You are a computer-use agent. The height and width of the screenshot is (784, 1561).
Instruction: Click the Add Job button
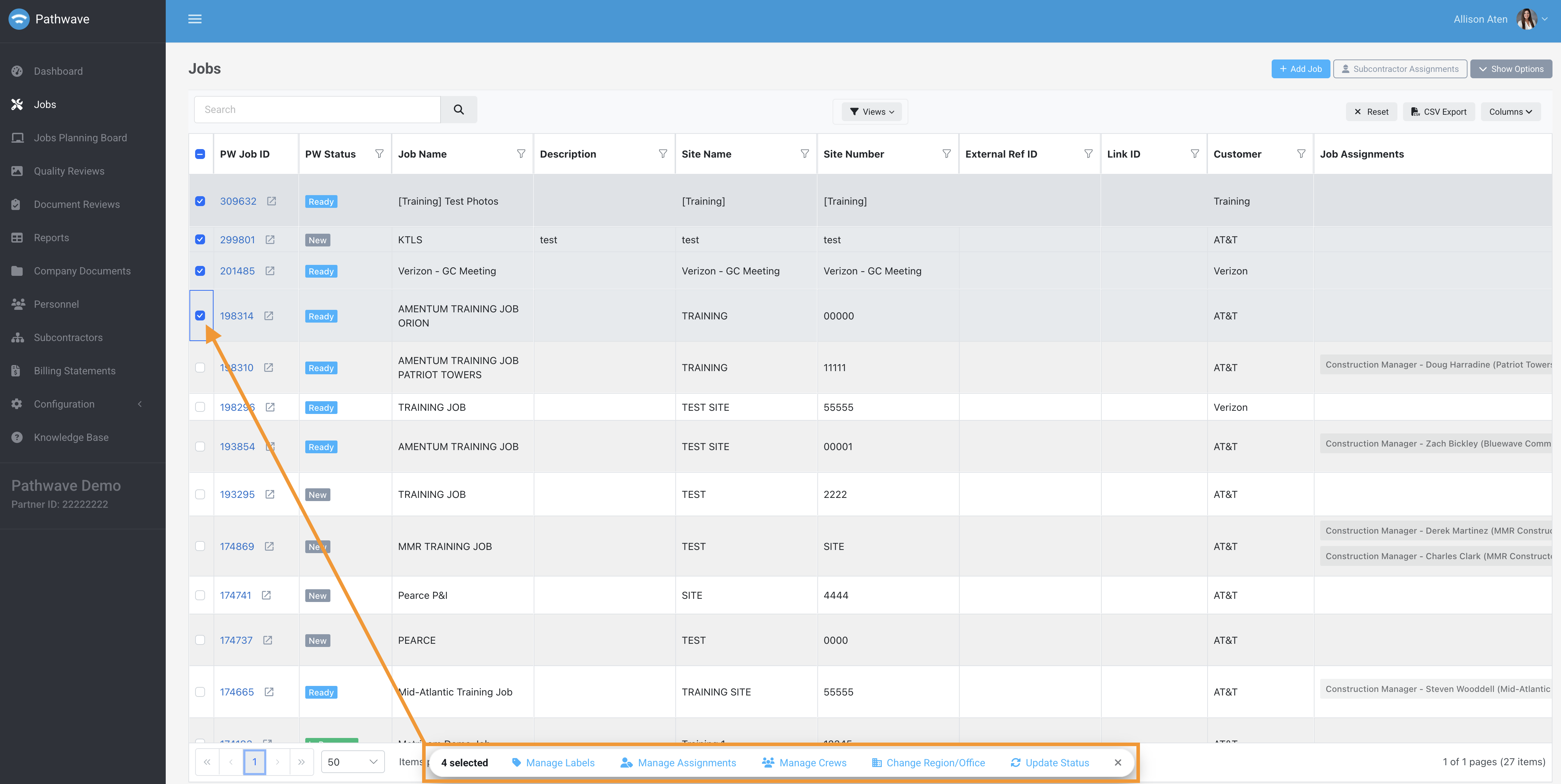tap(1300, 69)
